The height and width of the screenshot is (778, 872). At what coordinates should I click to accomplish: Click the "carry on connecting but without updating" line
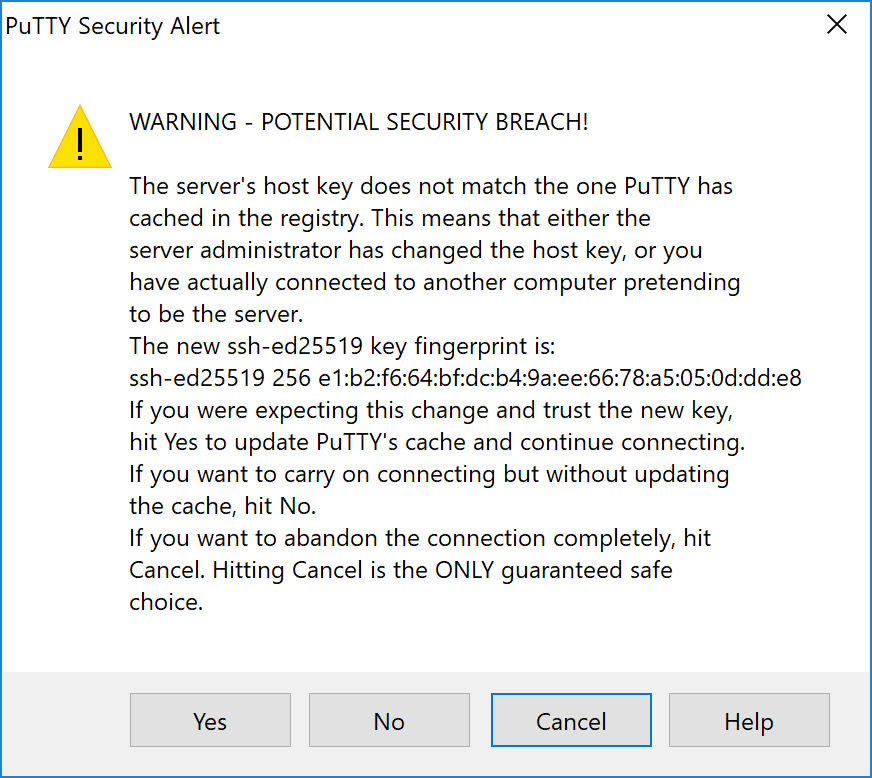coord(429,474)
